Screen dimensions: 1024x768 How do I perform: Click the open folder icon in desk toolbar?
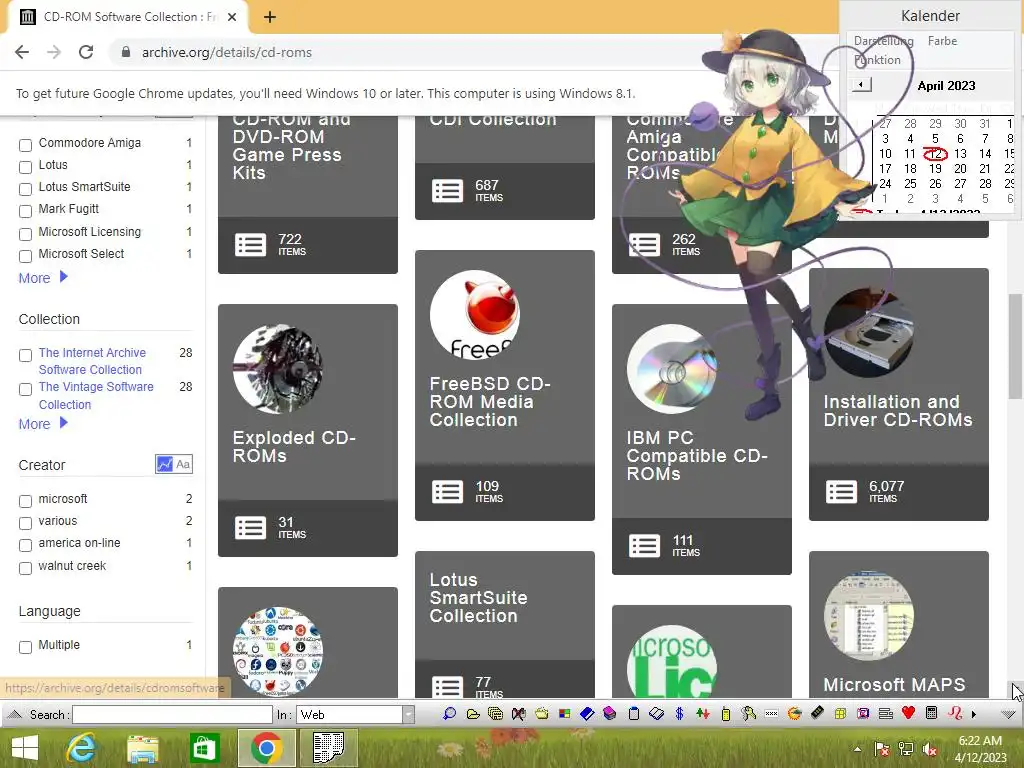coord(473,714)
